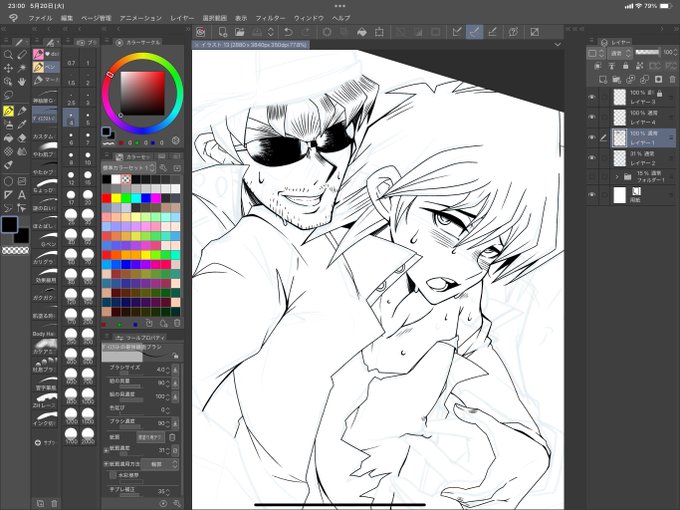Image resolution: width=680 pixels, height=510 pixels.
Task: Pick the yellow swatch in color set
Action: 116,198
